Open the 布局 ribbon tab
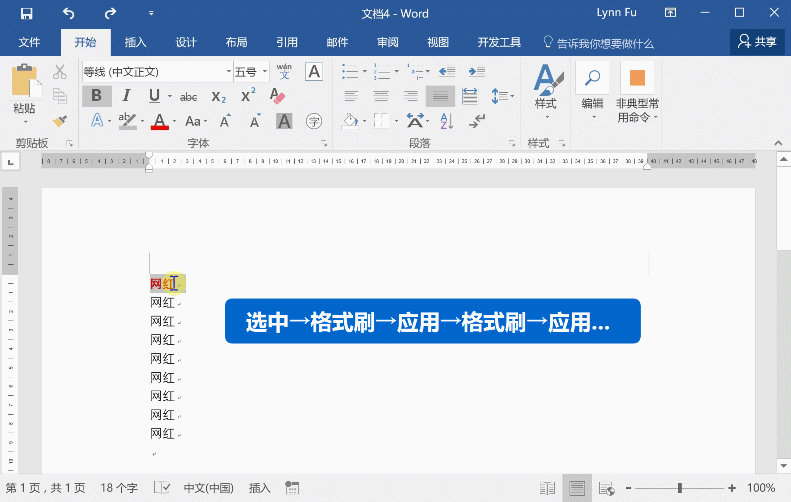The width and height of the screenshot is (791, 502). coord(237,42)
